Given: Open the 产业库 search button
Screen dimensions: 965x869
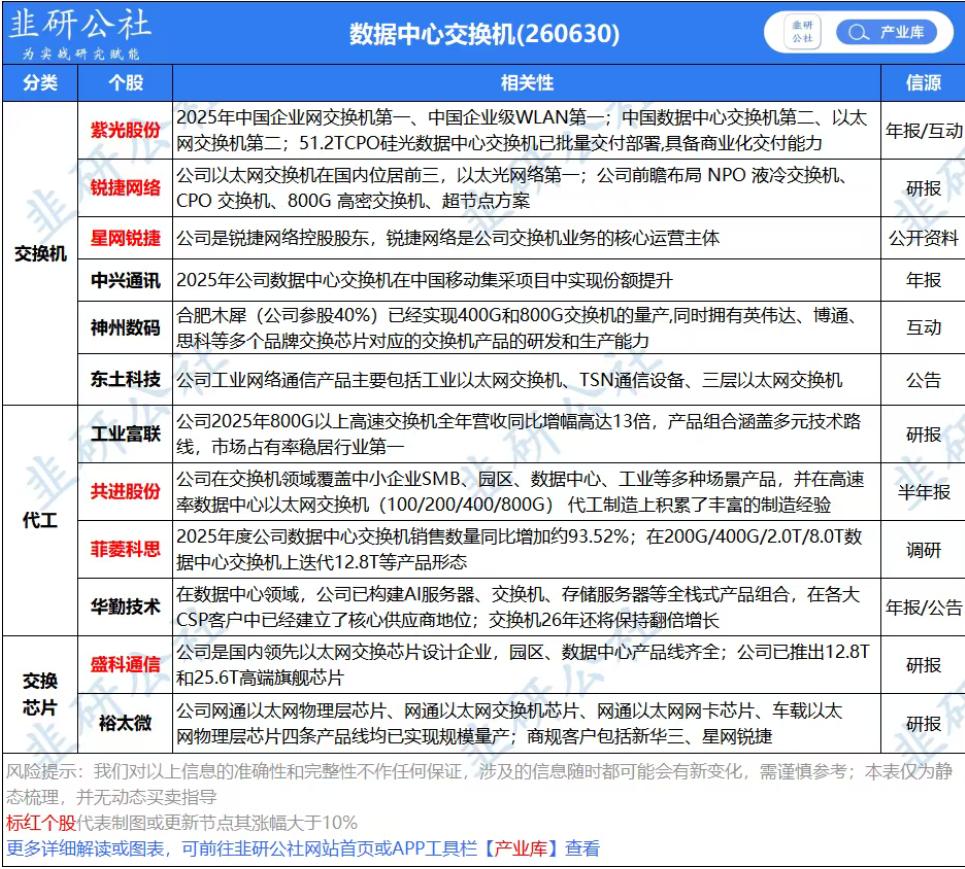Looking at the screenshot, I should pos(886,32).
